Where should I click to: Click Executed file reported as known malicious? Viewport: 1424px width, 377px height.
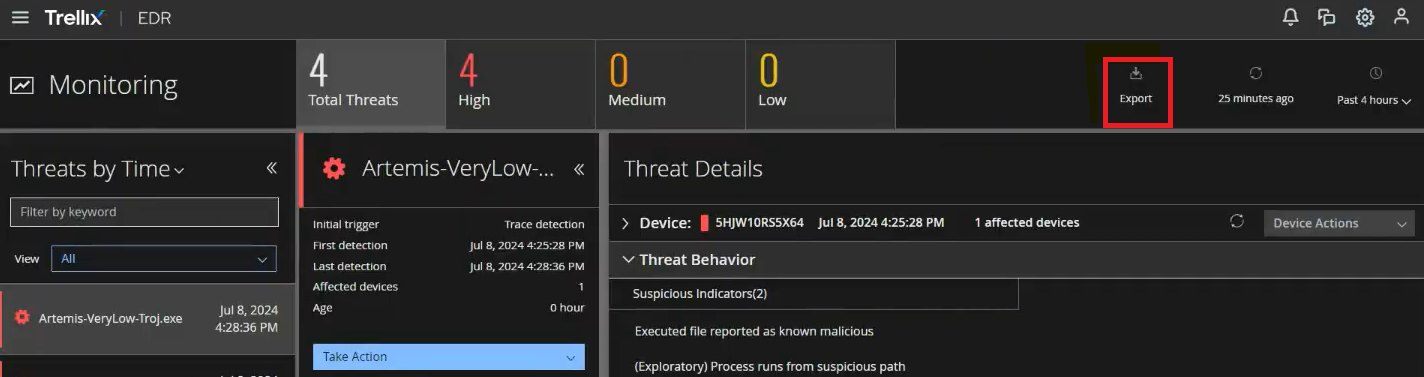click(754, 331)
